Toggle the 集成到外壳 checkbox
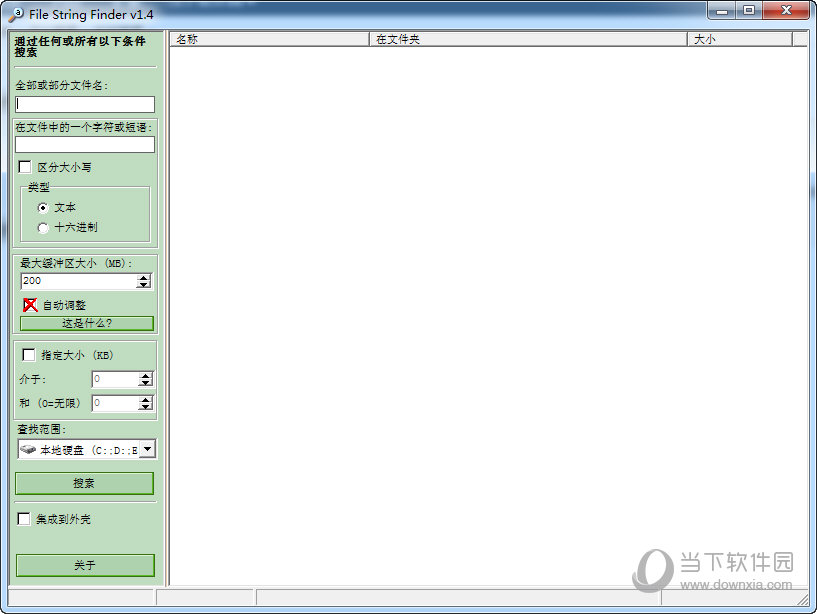Viewport: 817px width, 614px height. coord(24,519)
